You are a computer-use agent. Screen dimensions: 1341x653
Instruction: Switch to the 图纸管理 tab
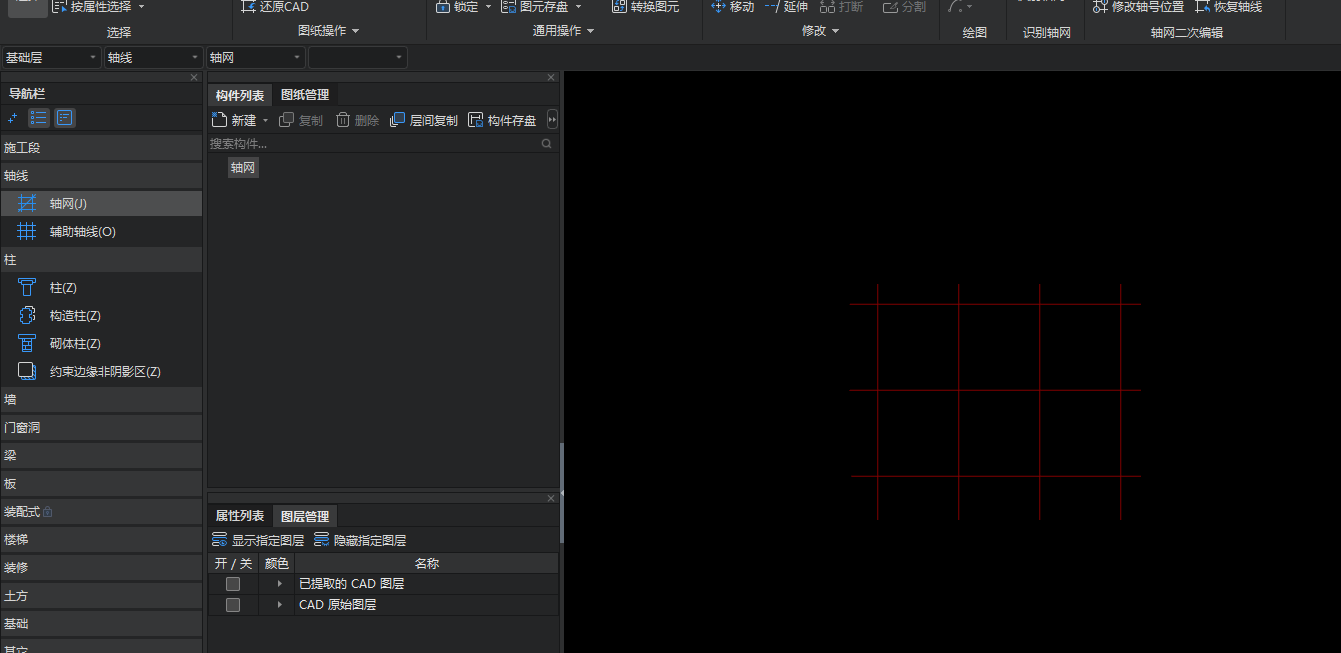(305, 95)
